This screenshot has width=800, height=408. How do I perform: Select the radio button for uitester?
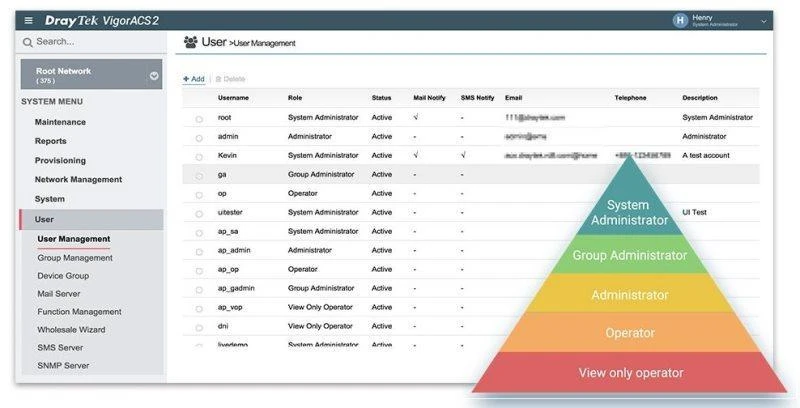pos(199,213)
